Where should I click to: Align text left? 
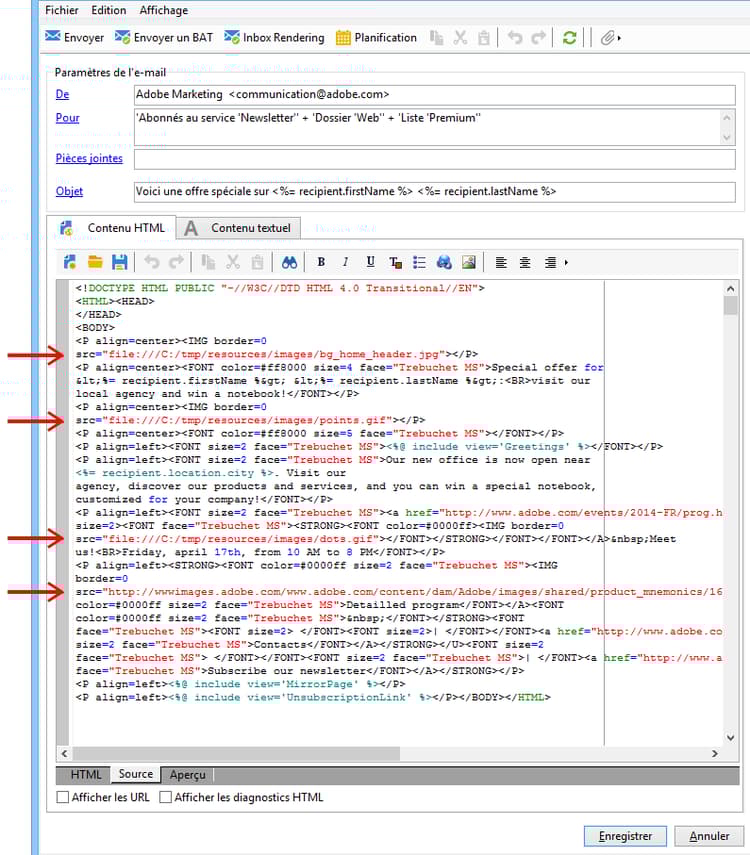501,262
